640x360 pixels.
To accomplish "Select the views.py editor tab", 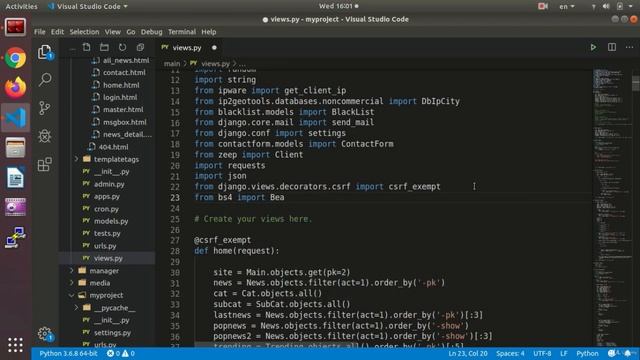I will (190, 47).
